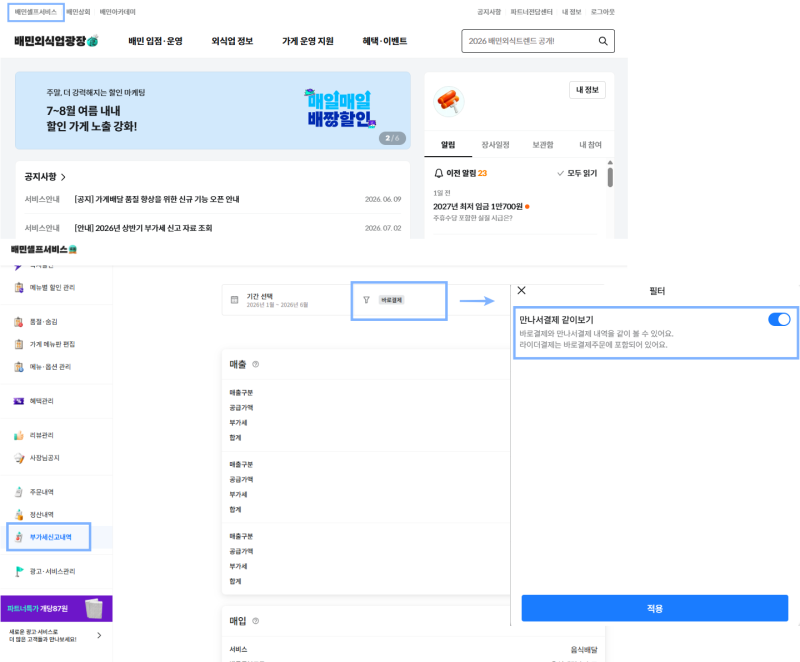
Task: Click the 적용 apply button
Action: (655, 608)
